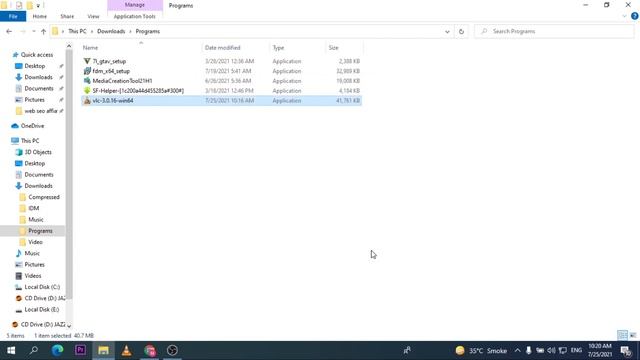This screenshot has height=360, width=640.
Task: Go back with the Back arrow
Action: 9,31
